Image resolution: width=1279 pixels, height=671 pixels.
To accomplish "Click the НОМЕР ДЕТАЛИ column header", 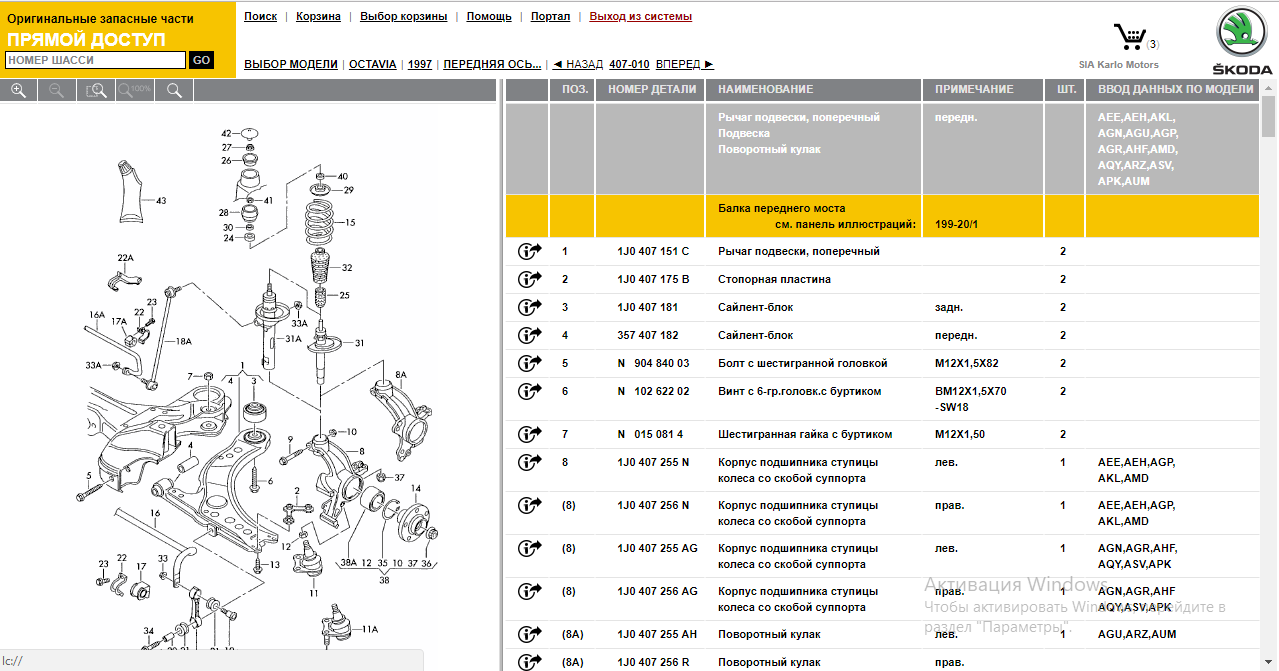I will 651,89.
